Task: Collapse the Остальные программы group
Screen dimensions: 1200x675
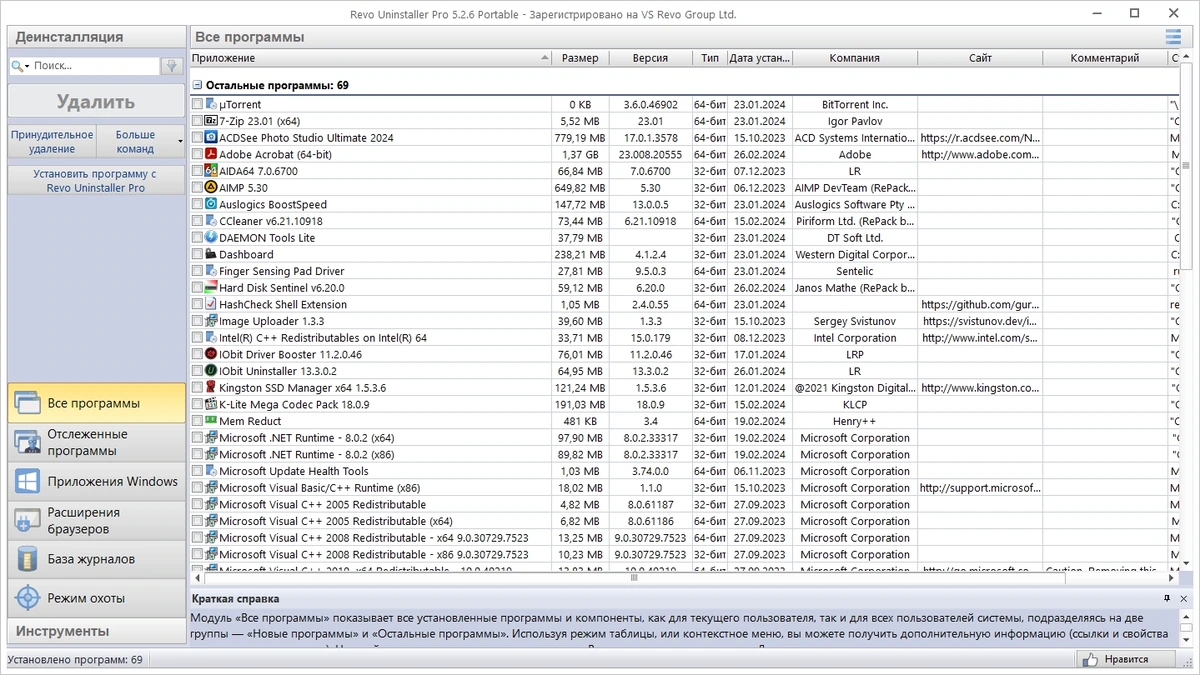Action: 197,86
